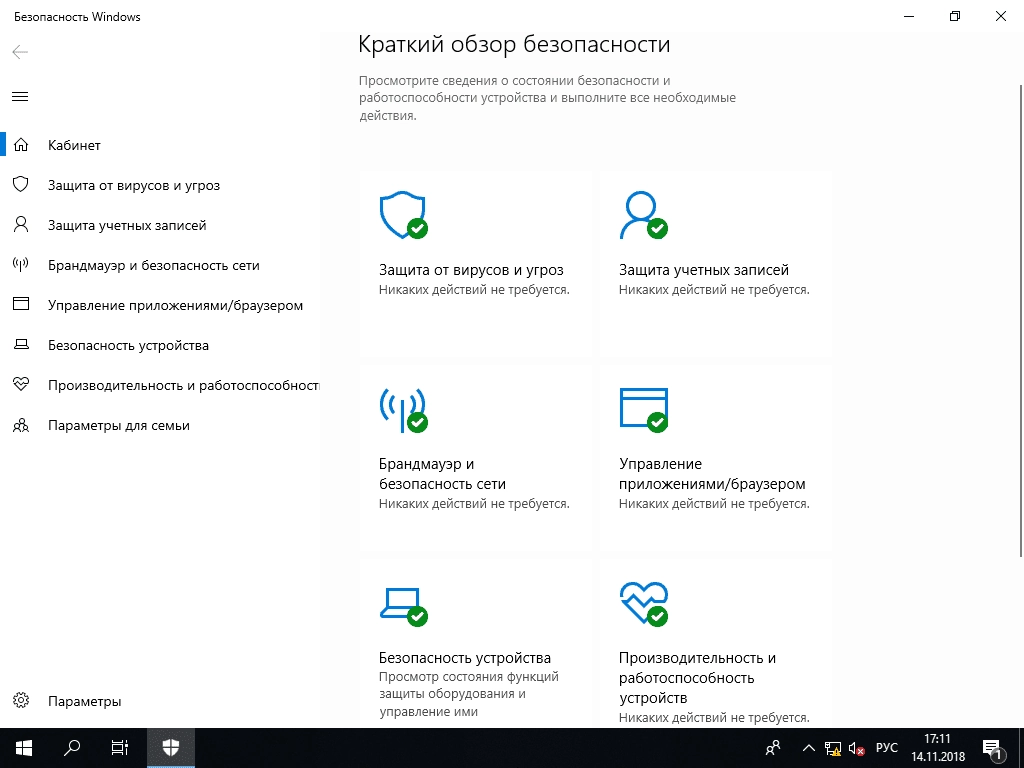This screenshot has height=768, width=1024.
Task: Click the Windows Security shield taskbar button
Action: click(170, 748)
